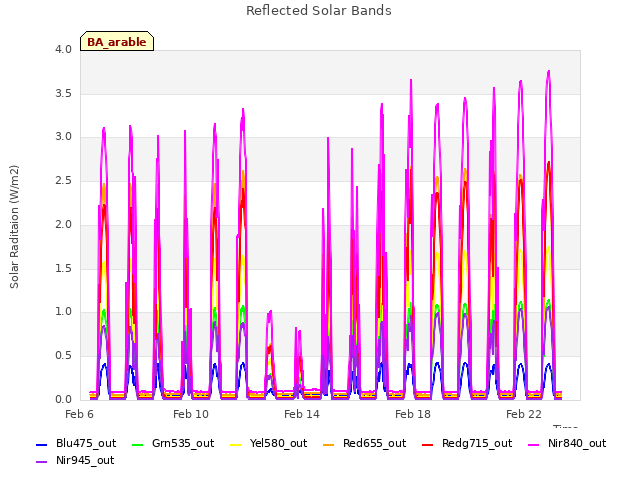The width and height of the screenshot is (640, 480).
Task: Toggle Grn535_out series in legend
Action: (x=173, y=444)
